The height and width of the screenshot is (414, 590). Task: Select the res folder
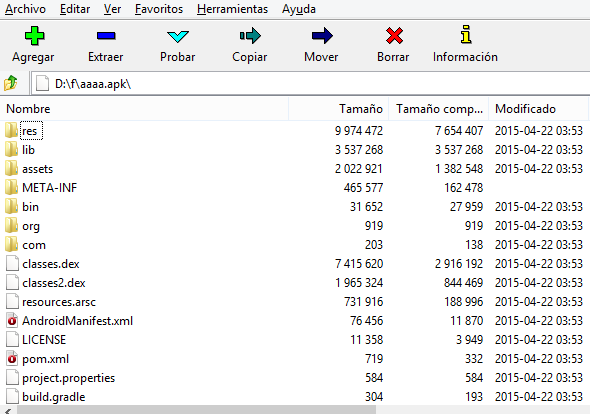coord(29,131)
